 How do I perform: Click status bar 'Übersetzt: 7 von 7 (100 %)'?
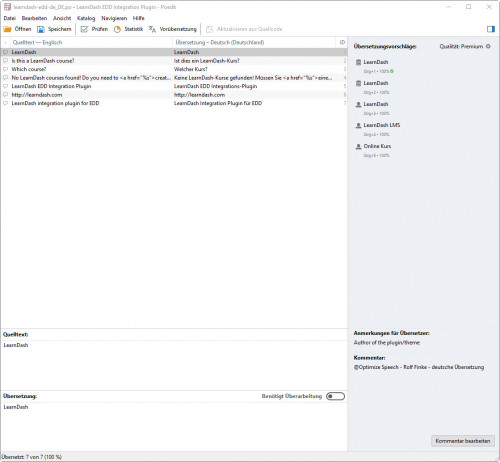pos(32,457)
